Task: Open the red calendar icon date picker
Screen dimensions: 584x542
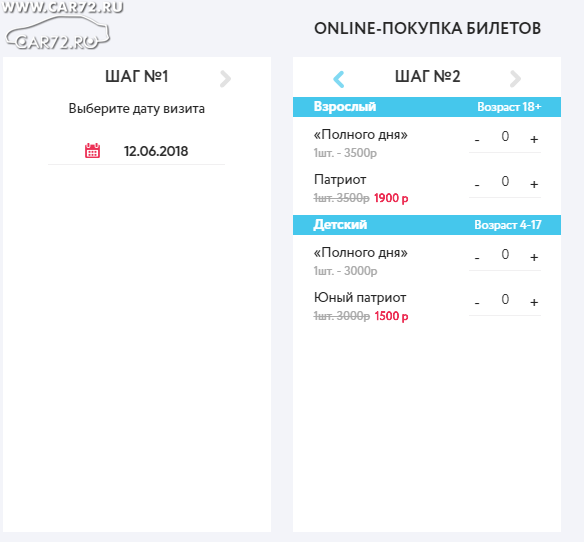Action: click(x=92, y=151)
